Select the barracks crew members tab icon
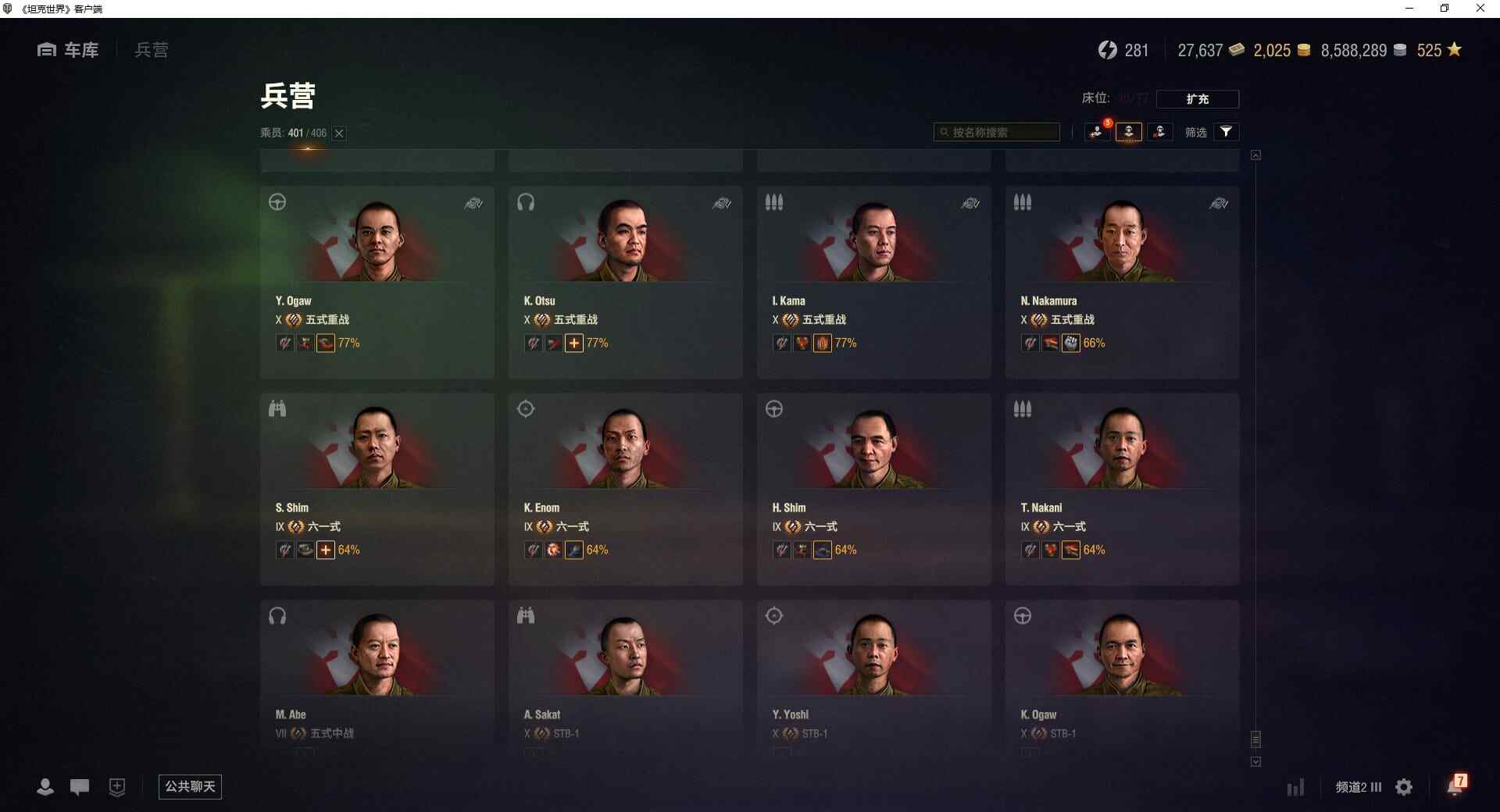This screenshot has width=1500, height=812. (x=1129, y=132)
